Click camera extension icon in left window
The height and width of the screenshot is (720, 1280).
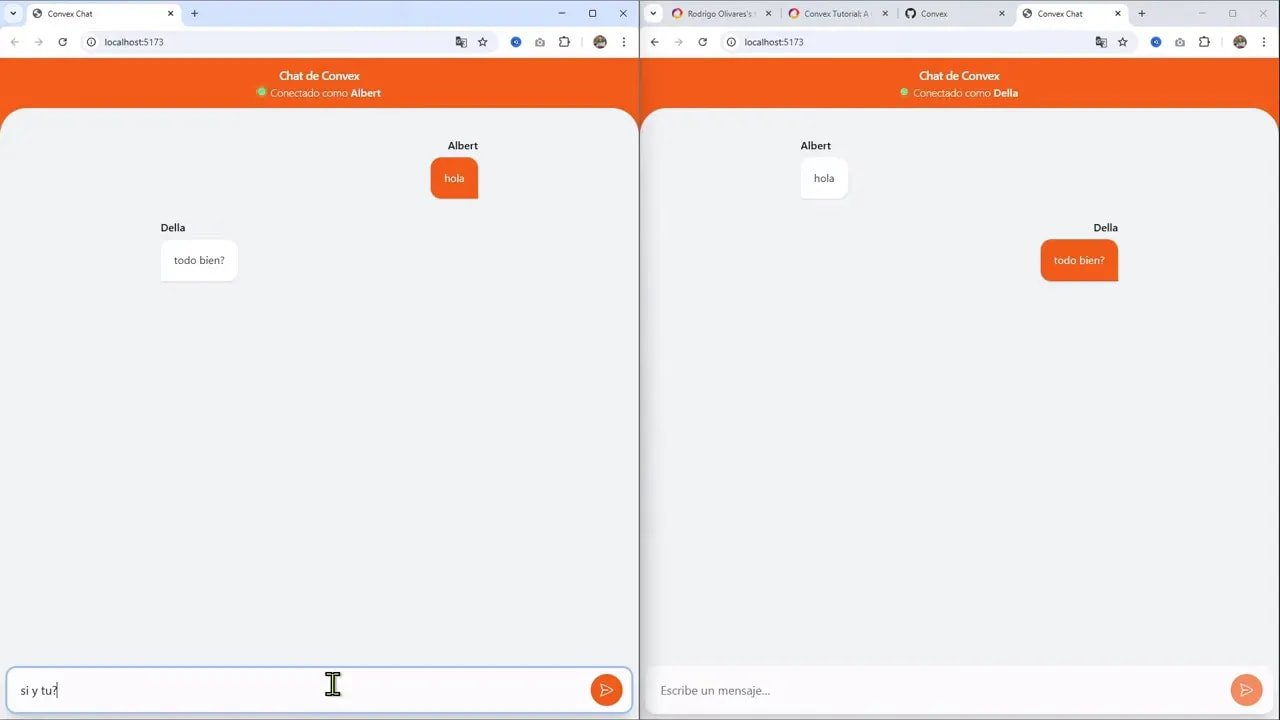coord(540,42)
